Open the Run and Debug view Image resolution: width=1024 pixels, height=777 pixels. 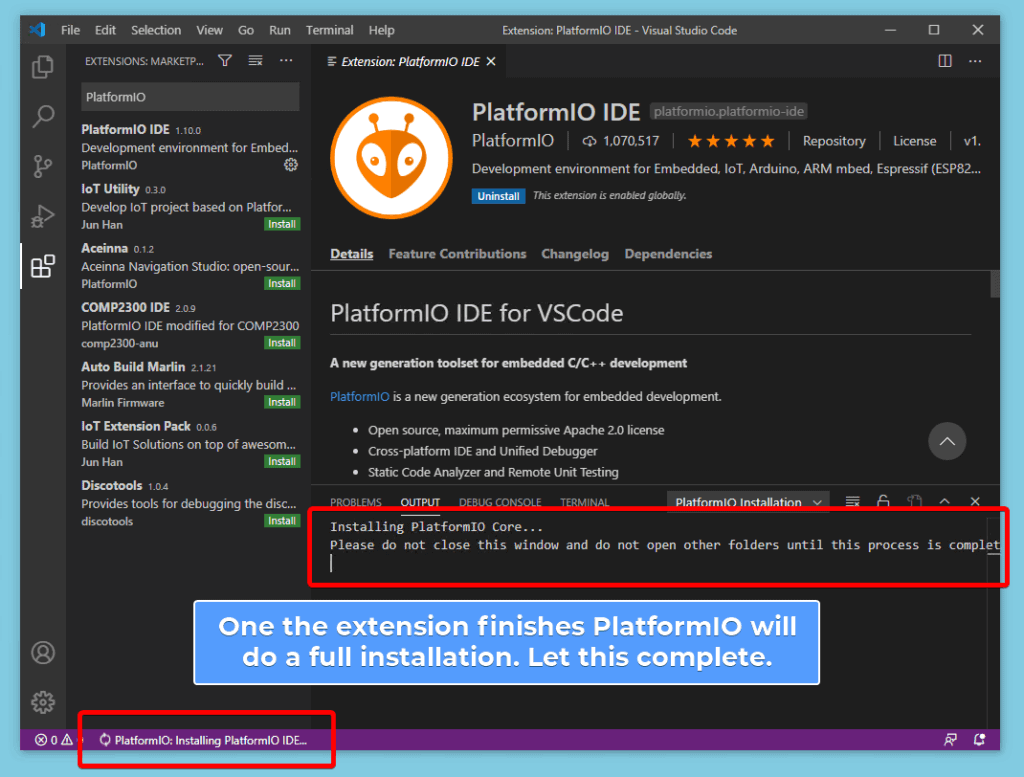point(43,216)
